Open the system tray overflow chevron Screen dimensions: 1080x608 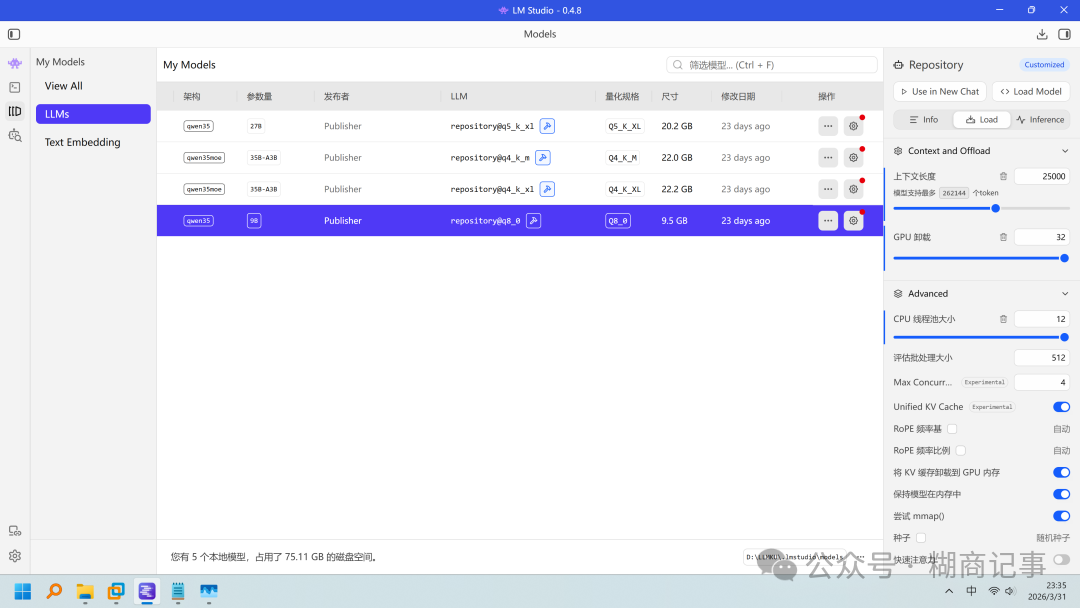pyautogui.click(x=949, y=591)
